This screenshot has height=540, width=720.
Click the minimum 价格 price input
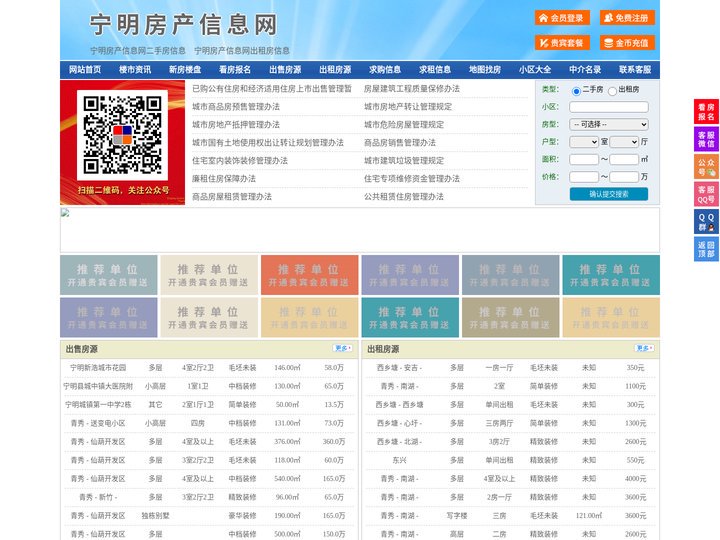[x=584, y=177]
